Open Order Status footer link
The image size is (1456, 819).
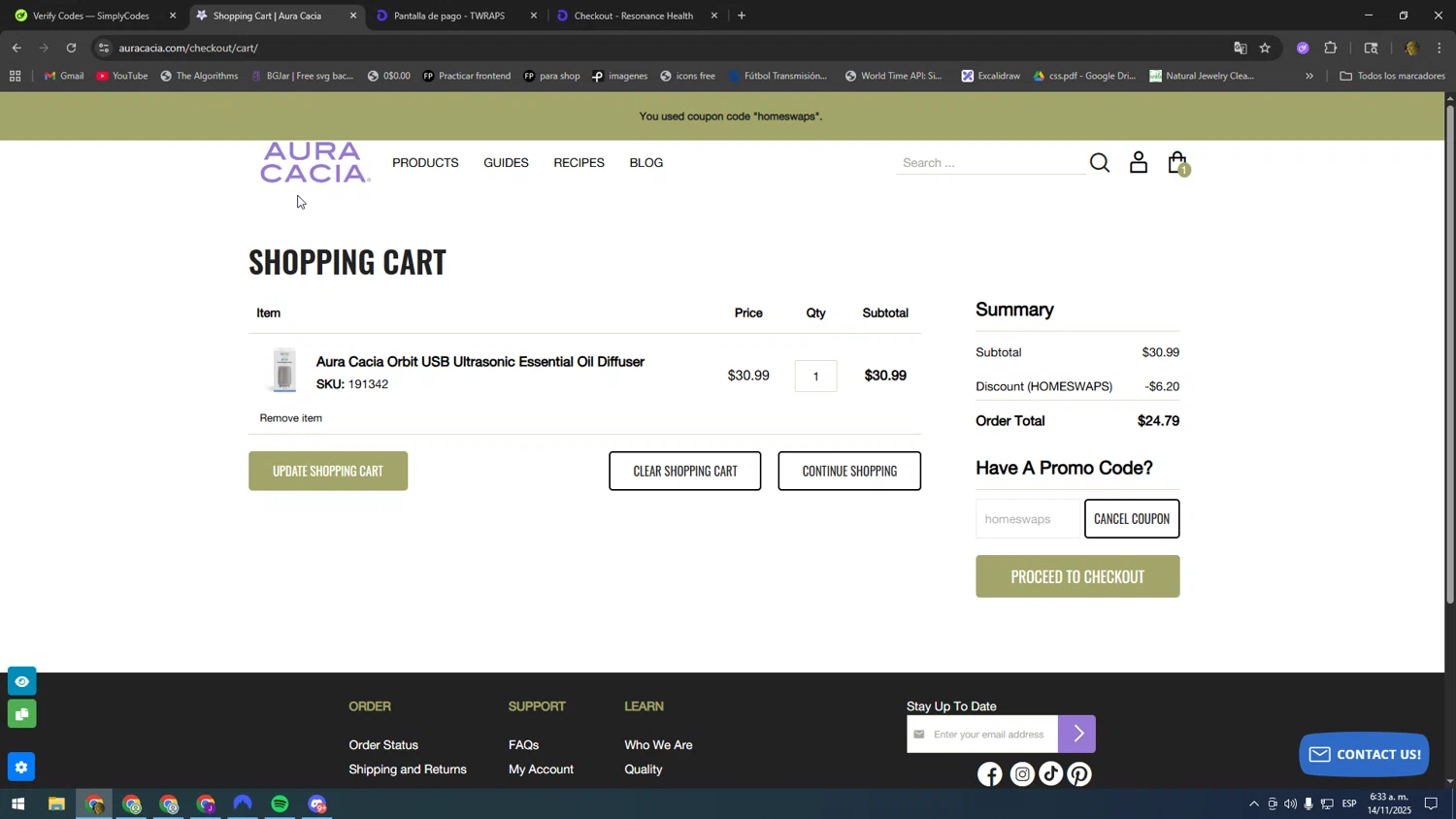[x=383, y=745]
